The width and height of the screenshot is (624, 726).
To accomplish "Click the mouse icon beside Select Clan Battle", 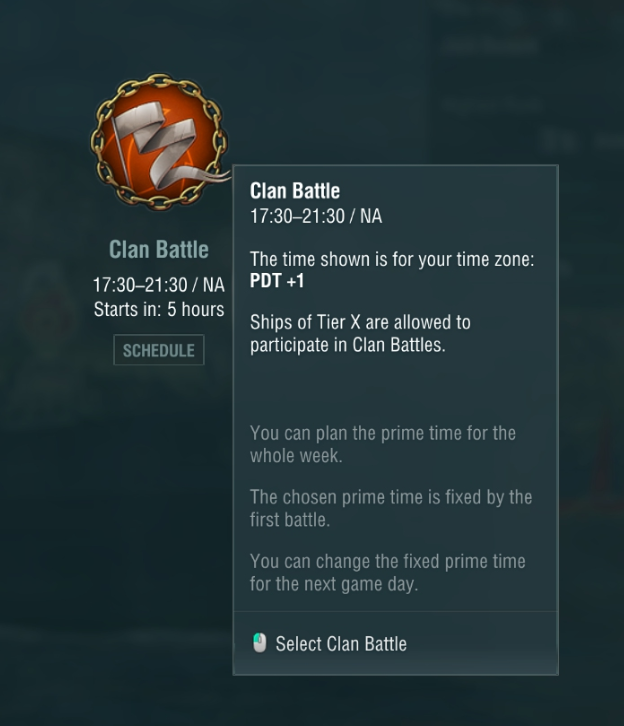I will pos(260,643).
